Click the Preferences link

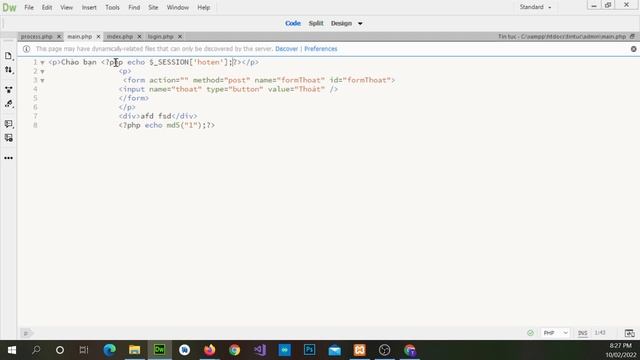tap(321, 49)
